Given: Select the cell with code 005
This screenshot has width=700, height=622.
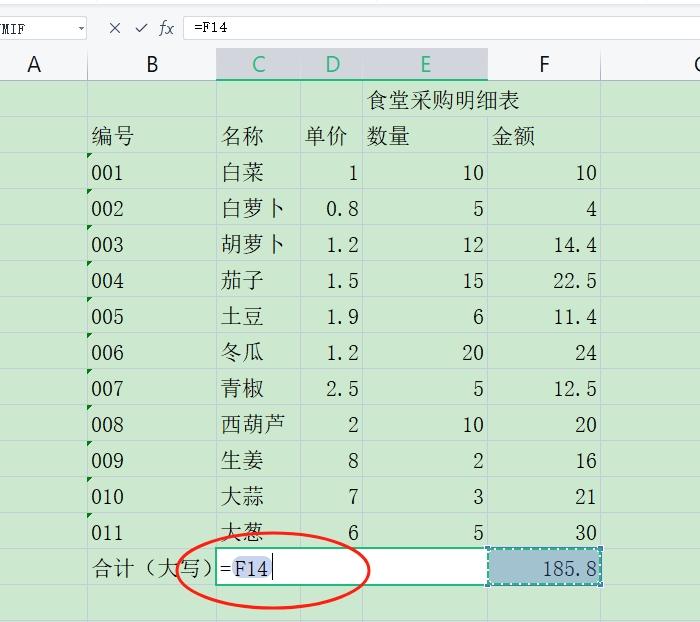Looking at the screenshot, I should (x=152, y=316).
